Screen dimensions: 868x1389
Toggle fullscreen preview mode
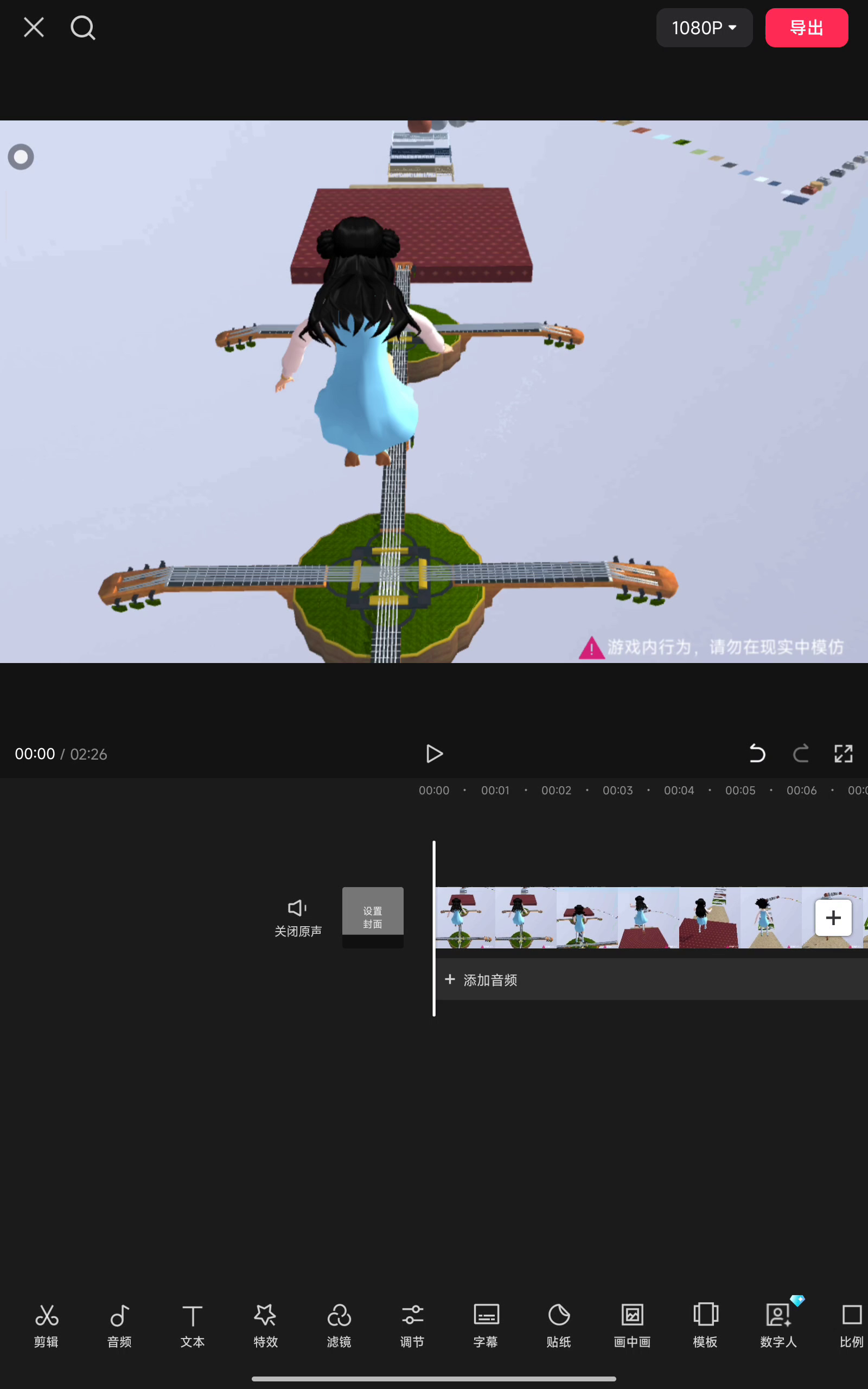point(843,753)
